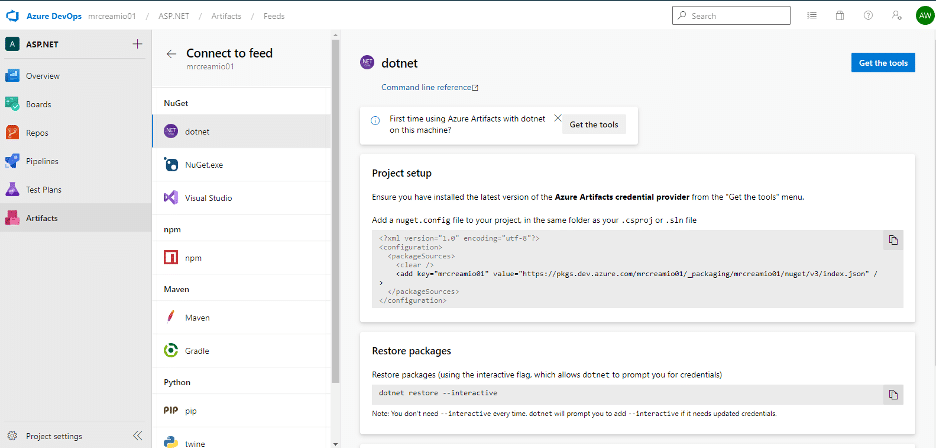Copy the dotnet restore command

893,395
